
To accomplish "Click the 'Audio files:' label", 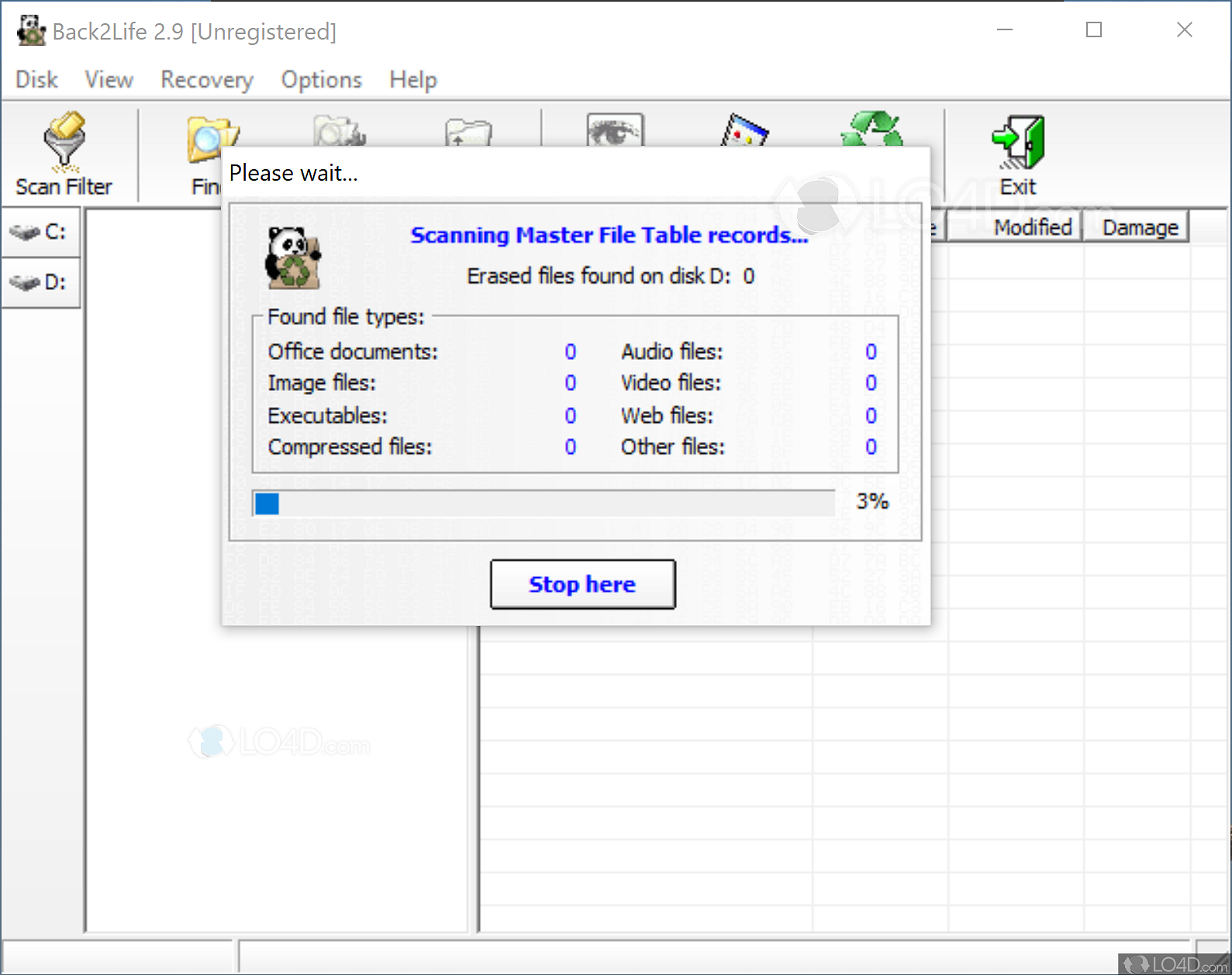I will pyautogui.click(x=671, y=351).
